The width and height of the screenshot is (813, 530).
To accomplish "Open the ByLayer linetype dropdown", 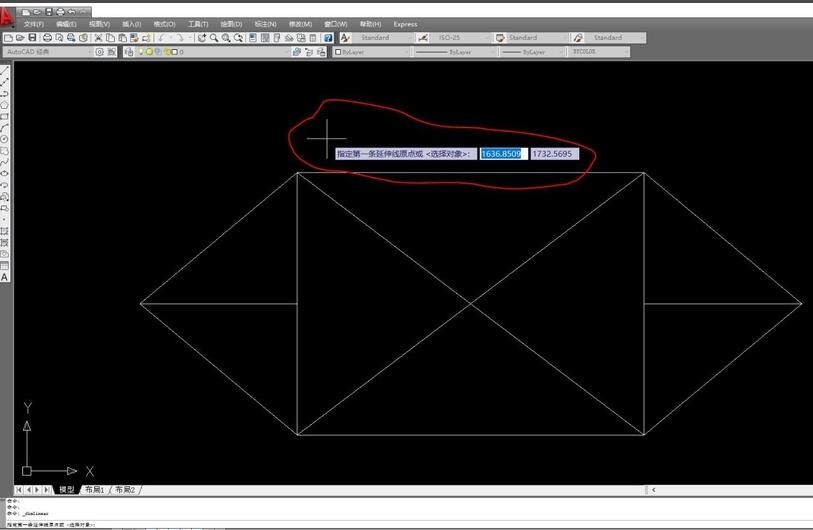I will 455,52.
